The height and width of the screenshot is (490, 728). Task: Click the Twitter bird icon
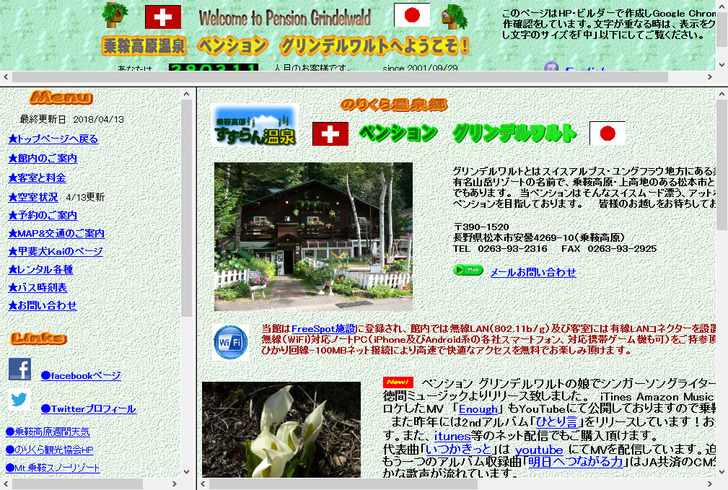pos(20,400)
